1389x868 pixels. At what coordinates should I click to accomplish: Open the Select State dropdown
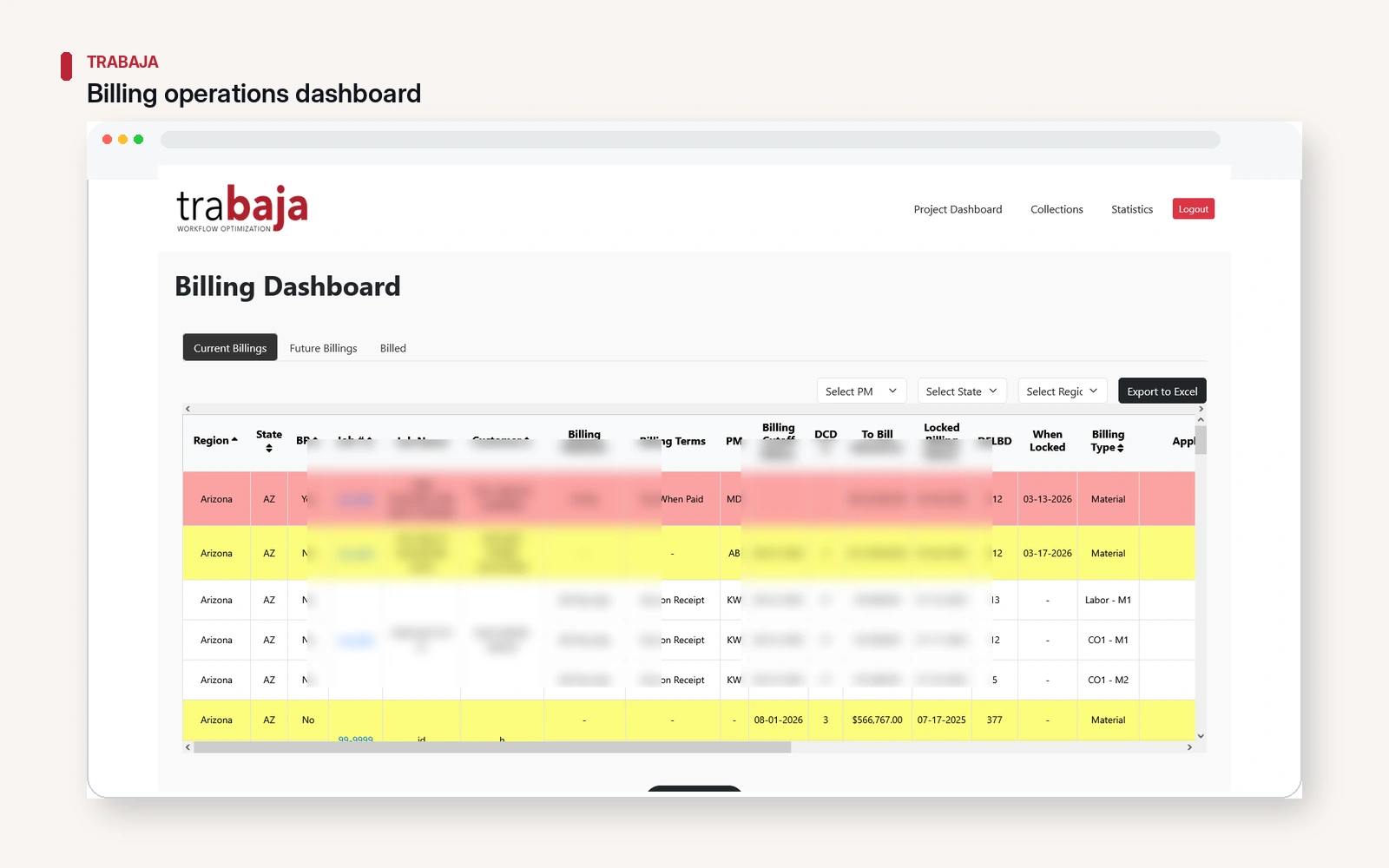pos(962,391)
